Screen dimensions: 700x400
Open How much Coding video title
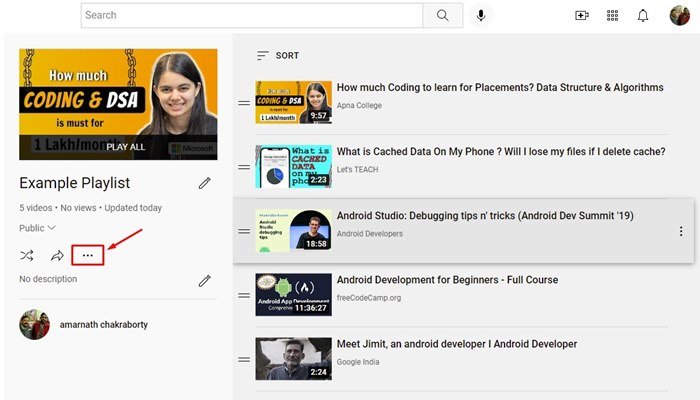[x=500, y=88]
